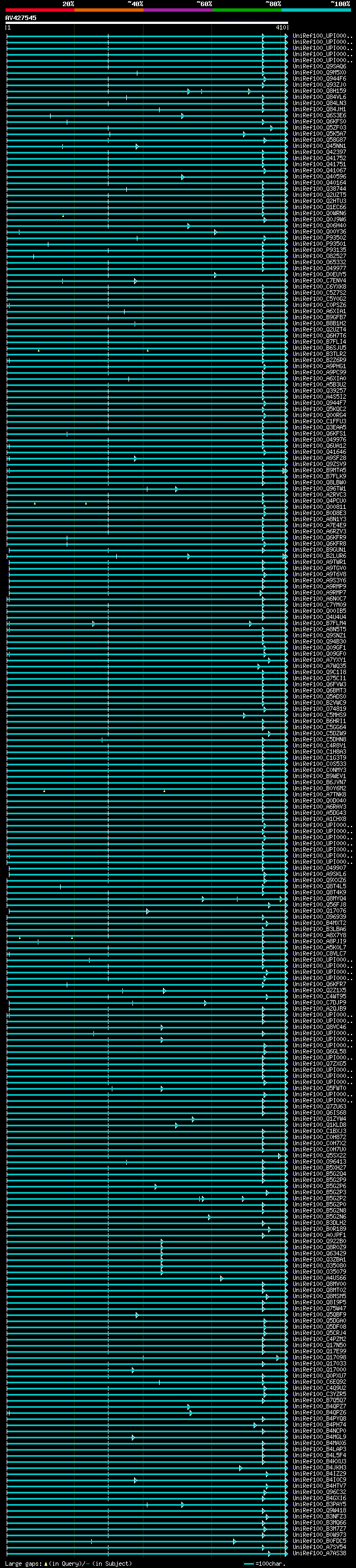This screenshot has height=1568, width=356.
Task: Select the UniRef100_D0EUY5 label
Action: click(319, 274)
